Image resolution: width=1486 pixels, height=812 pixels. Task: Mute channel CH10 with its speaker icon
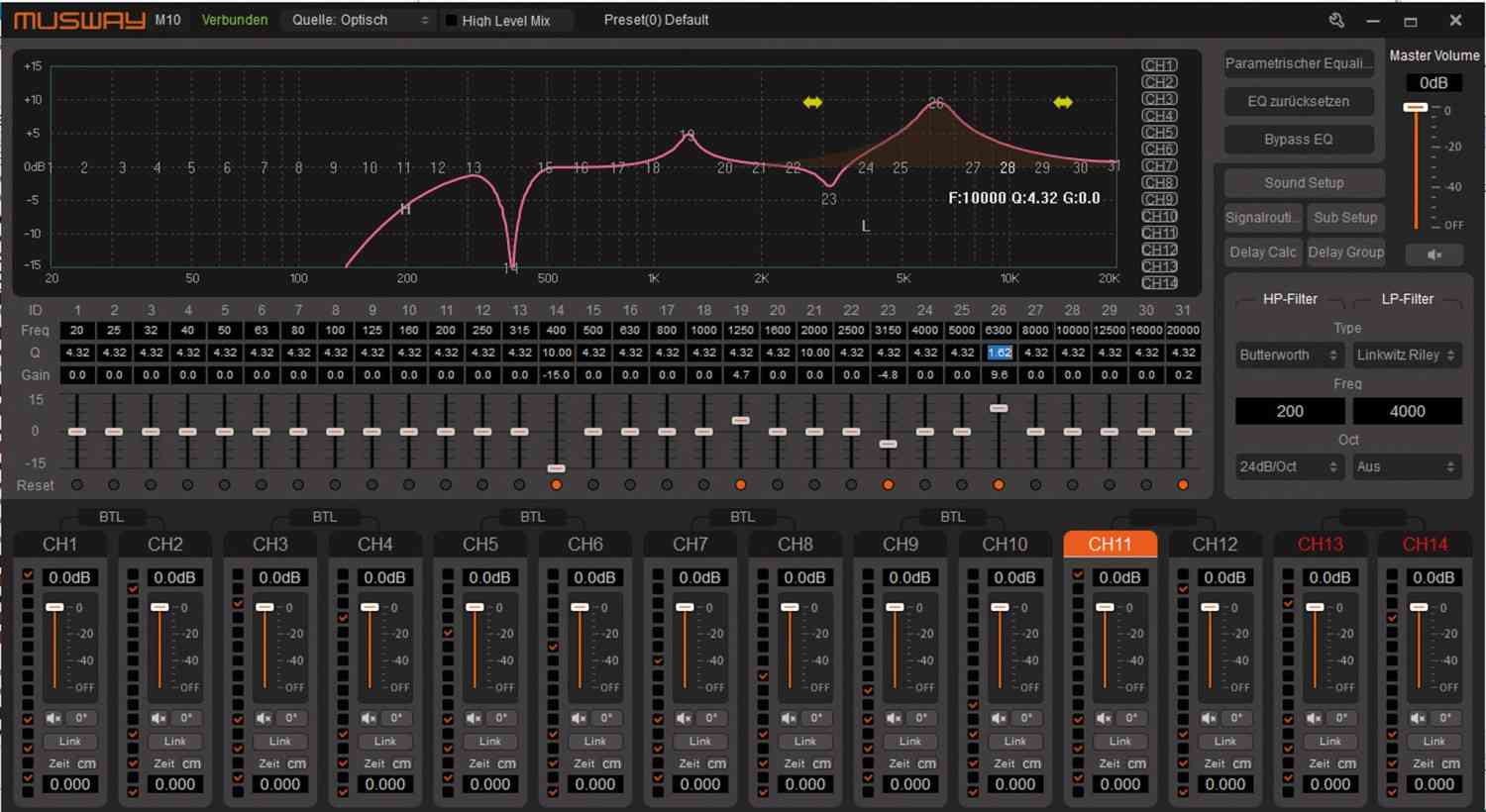999,718
